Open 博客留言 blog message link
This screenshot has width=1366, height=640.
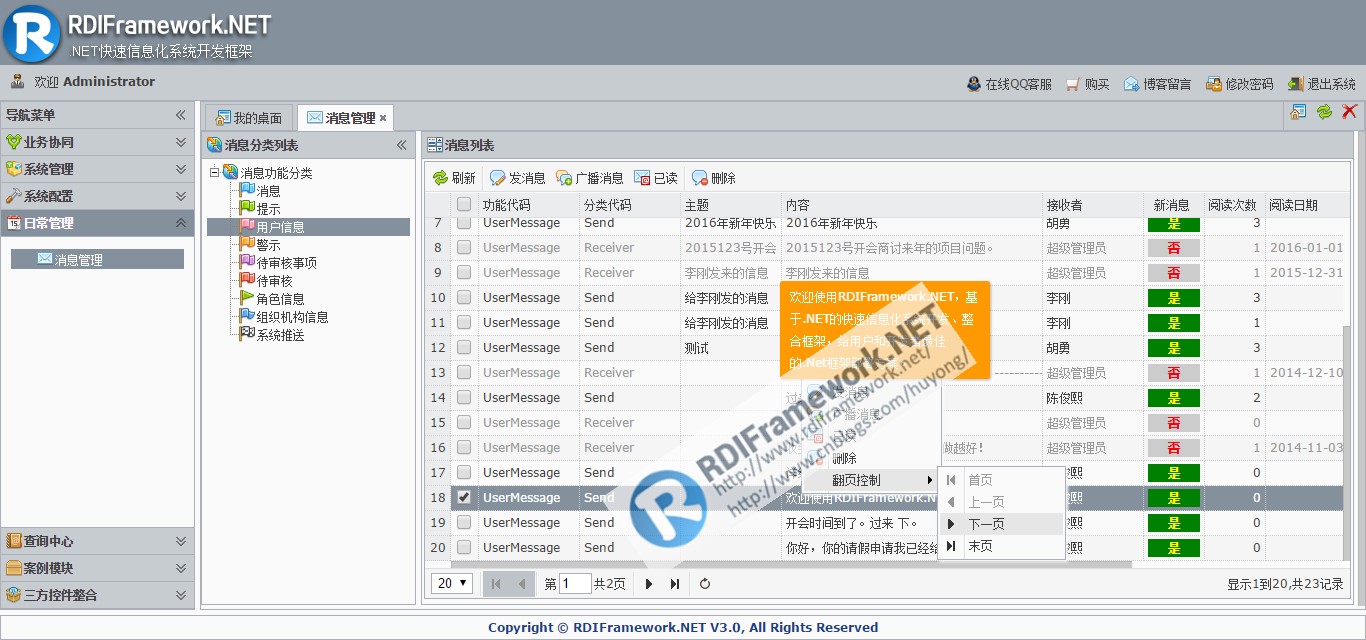pyautogui.click(x=1158, y=84)
